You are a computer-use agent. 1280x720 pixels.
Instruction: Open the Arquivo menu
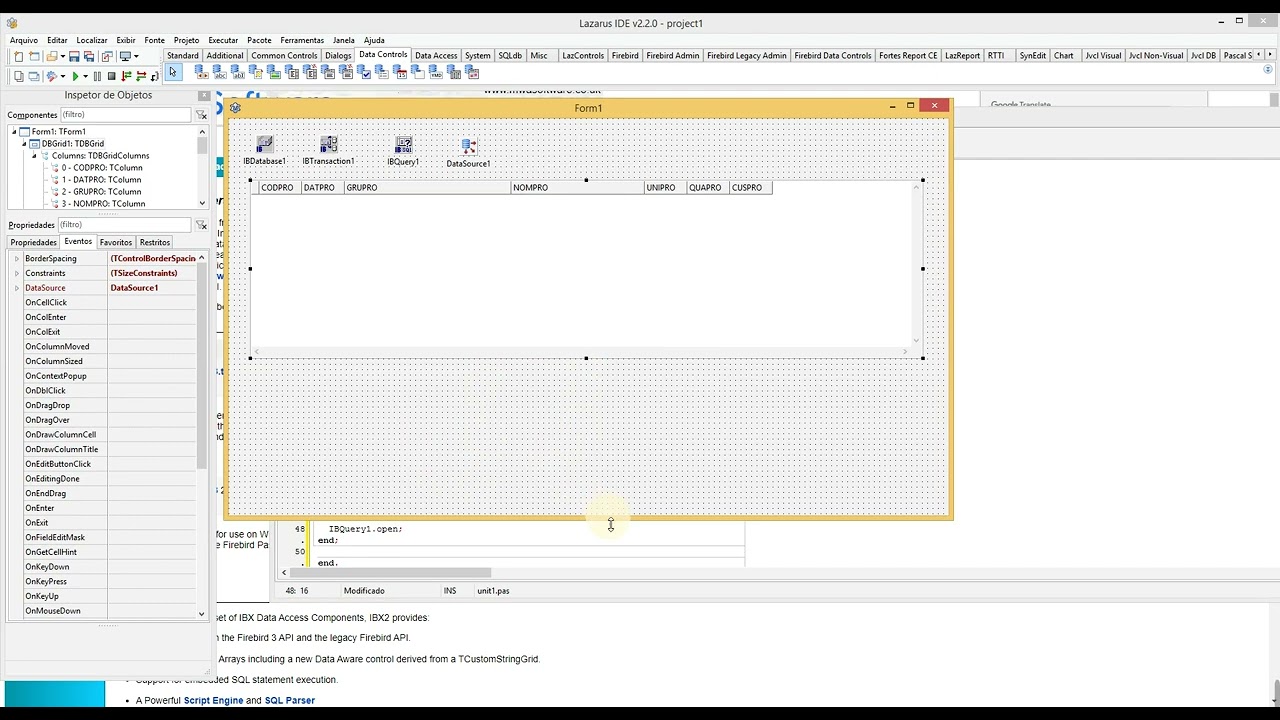click(24, 40)
